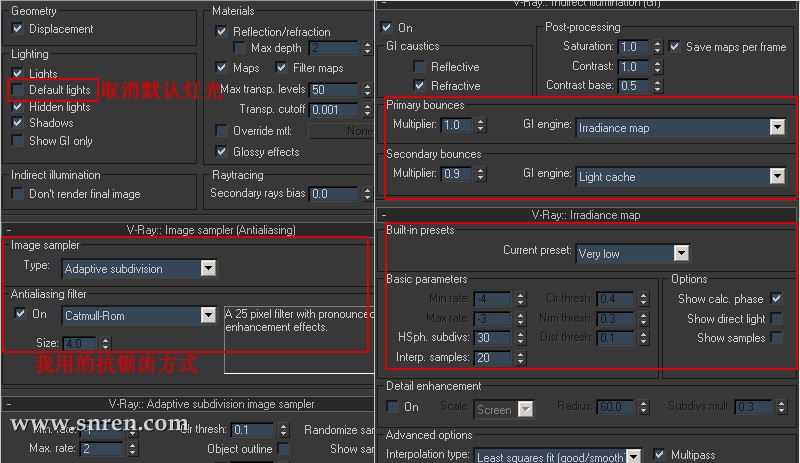
Task: Adjust the Saturation spinner
Action: click(x=658, y=47)
